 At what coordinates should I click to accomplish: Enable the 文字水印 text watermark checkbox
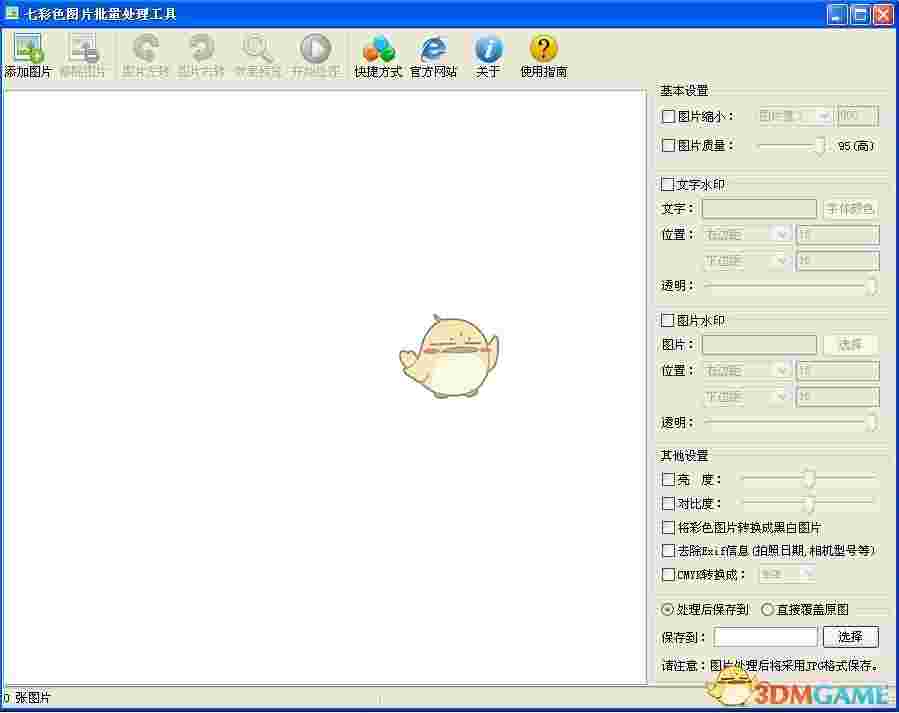pos(667,184)
